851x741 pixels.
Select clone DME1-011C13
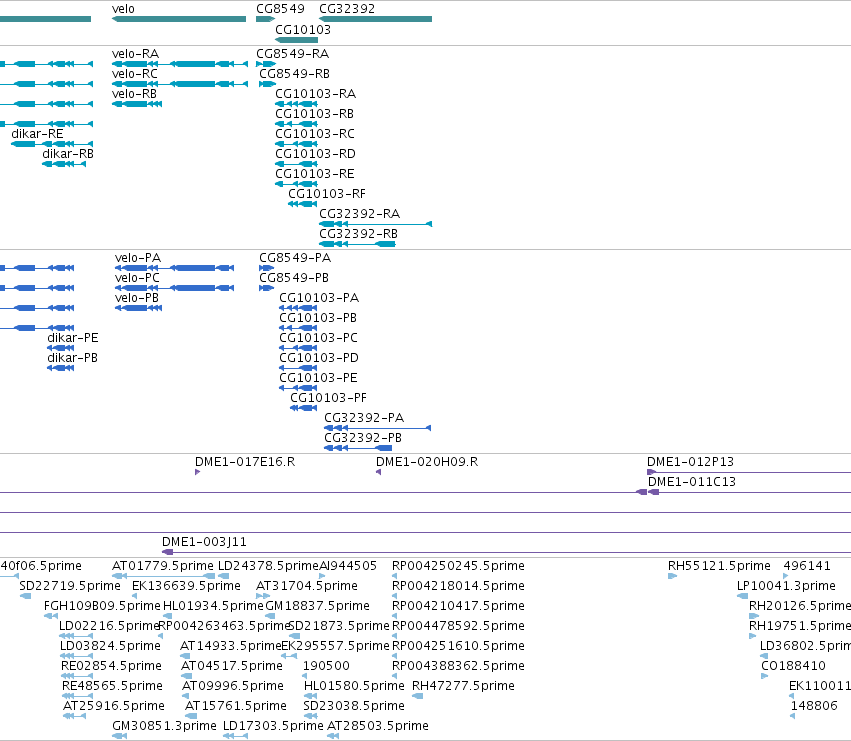pos(692,483)
